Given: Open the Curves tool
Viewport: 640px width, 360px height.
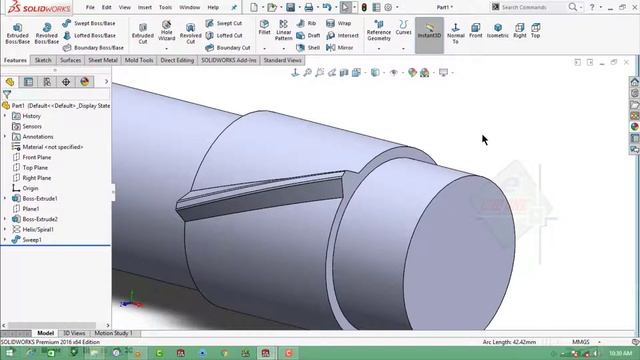Looking at the screenshot, I should click(x=403, y=27).
